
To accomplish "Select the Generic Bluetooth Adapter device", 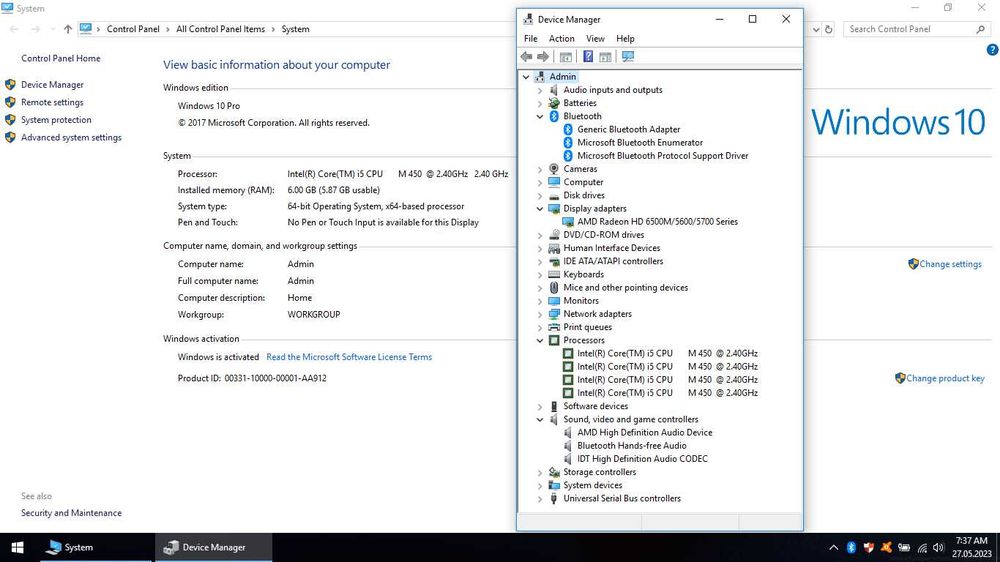I will [629, 129].
